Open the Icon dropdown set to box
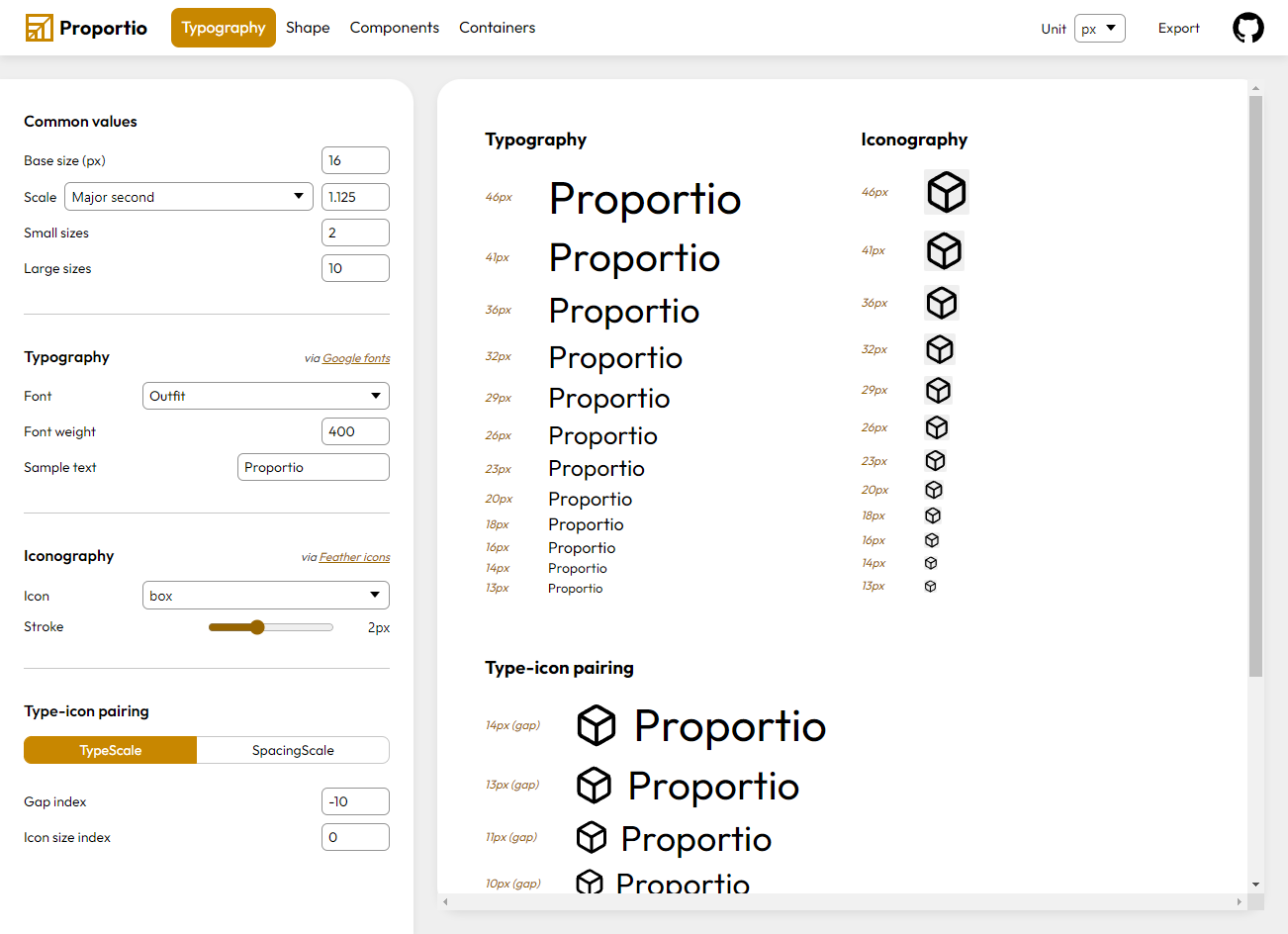1288x934 pixels. tap(265, 596)
